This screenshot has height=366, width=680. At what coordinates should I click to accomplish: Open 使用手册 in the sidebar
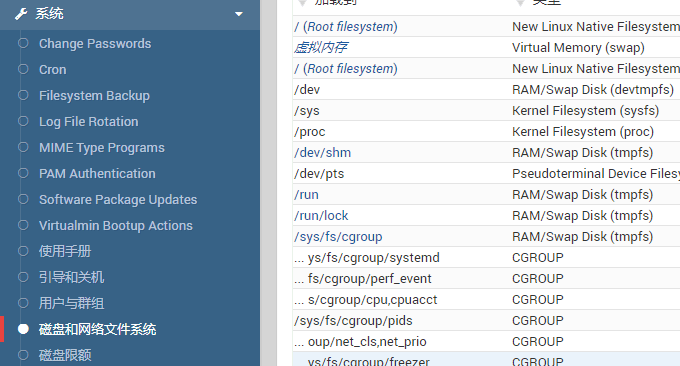(65, 251)
